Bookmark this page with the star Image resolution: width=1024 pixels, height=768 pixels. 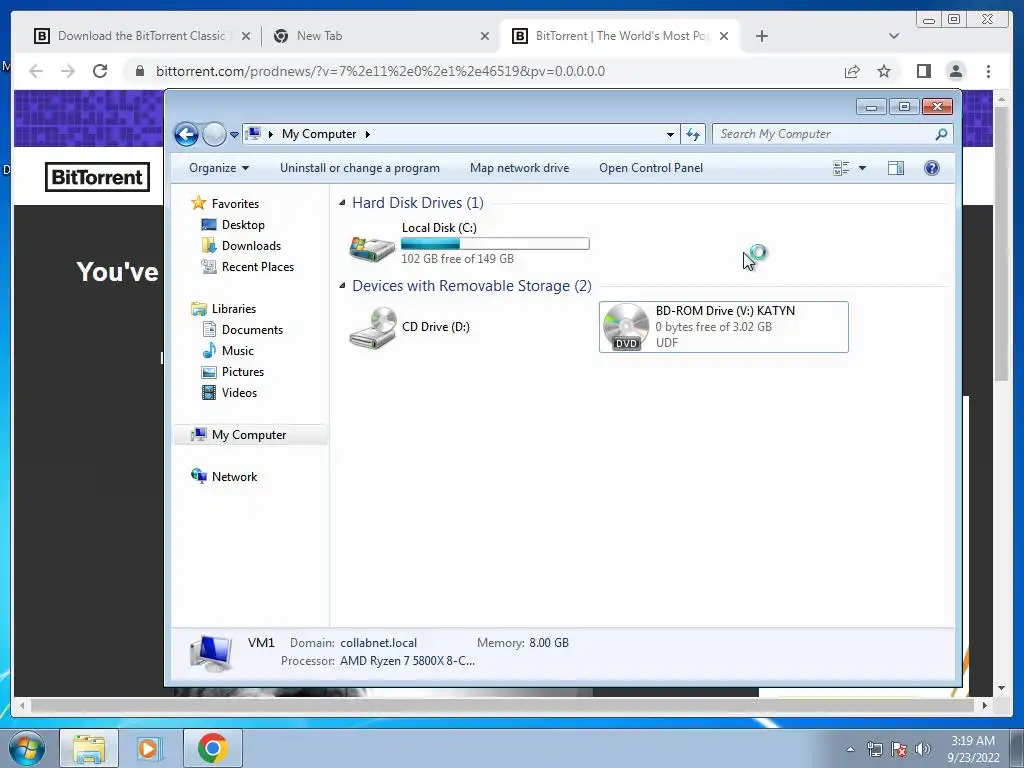click(884, 71)
